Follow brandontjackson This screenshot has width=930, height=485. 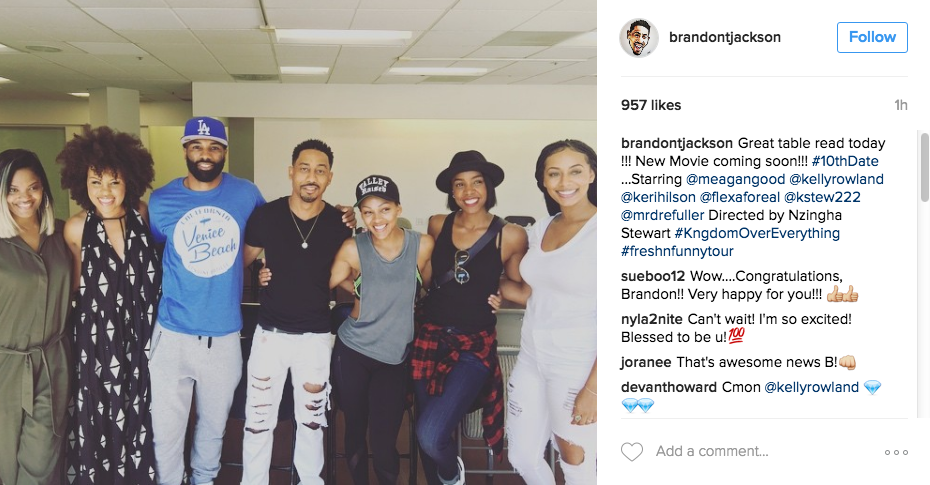pyautogui.click(x=872, y=37)
